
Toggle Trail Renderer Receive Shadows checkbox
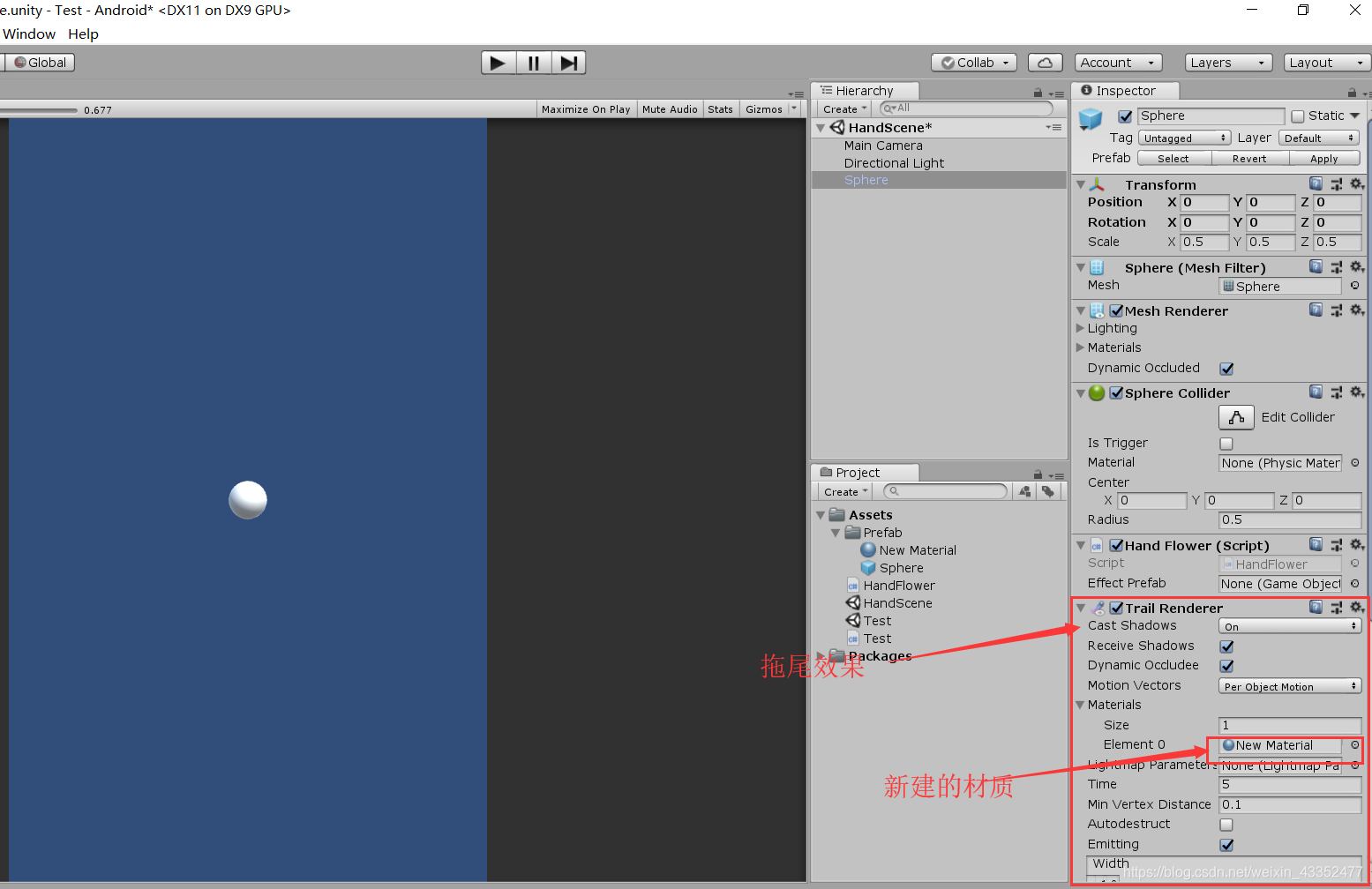click(x=1226, y=646)
